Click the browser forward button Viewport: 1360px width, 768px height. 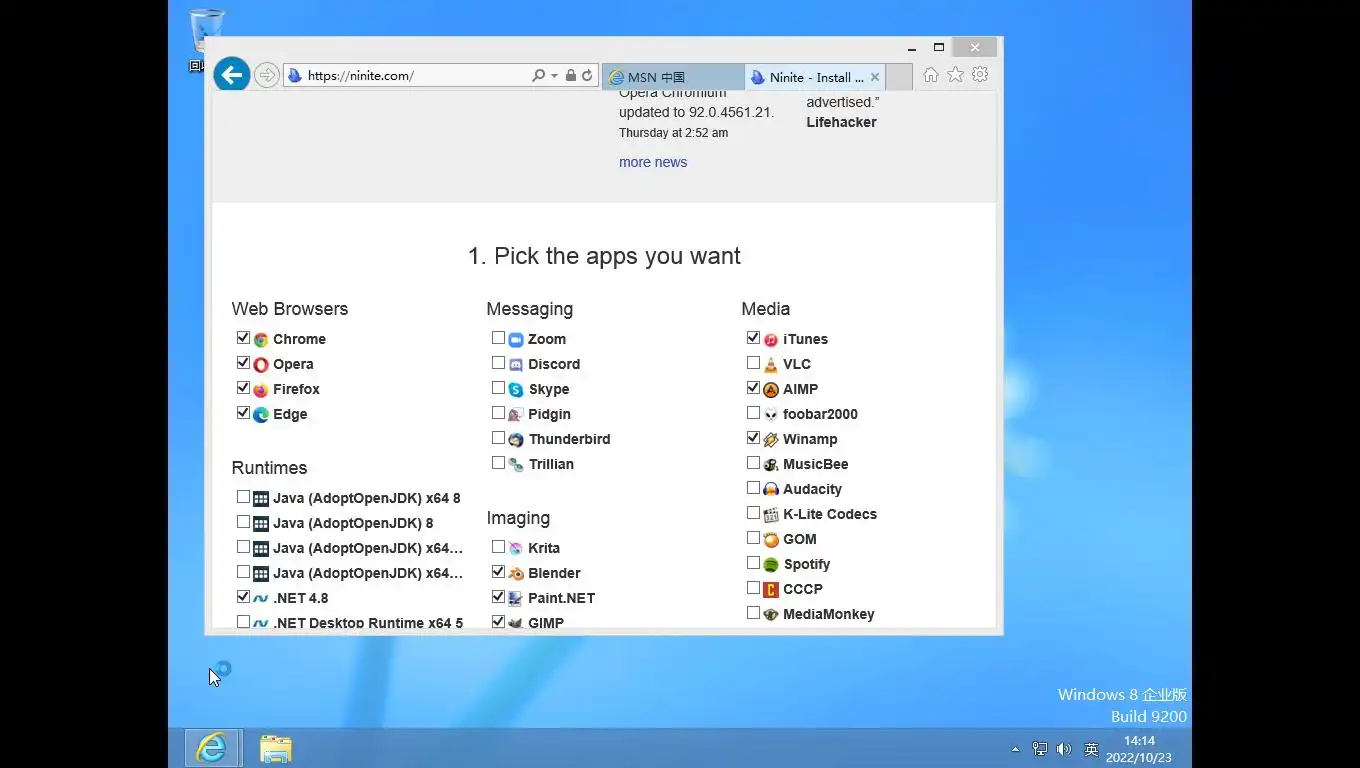coord(266,76)
